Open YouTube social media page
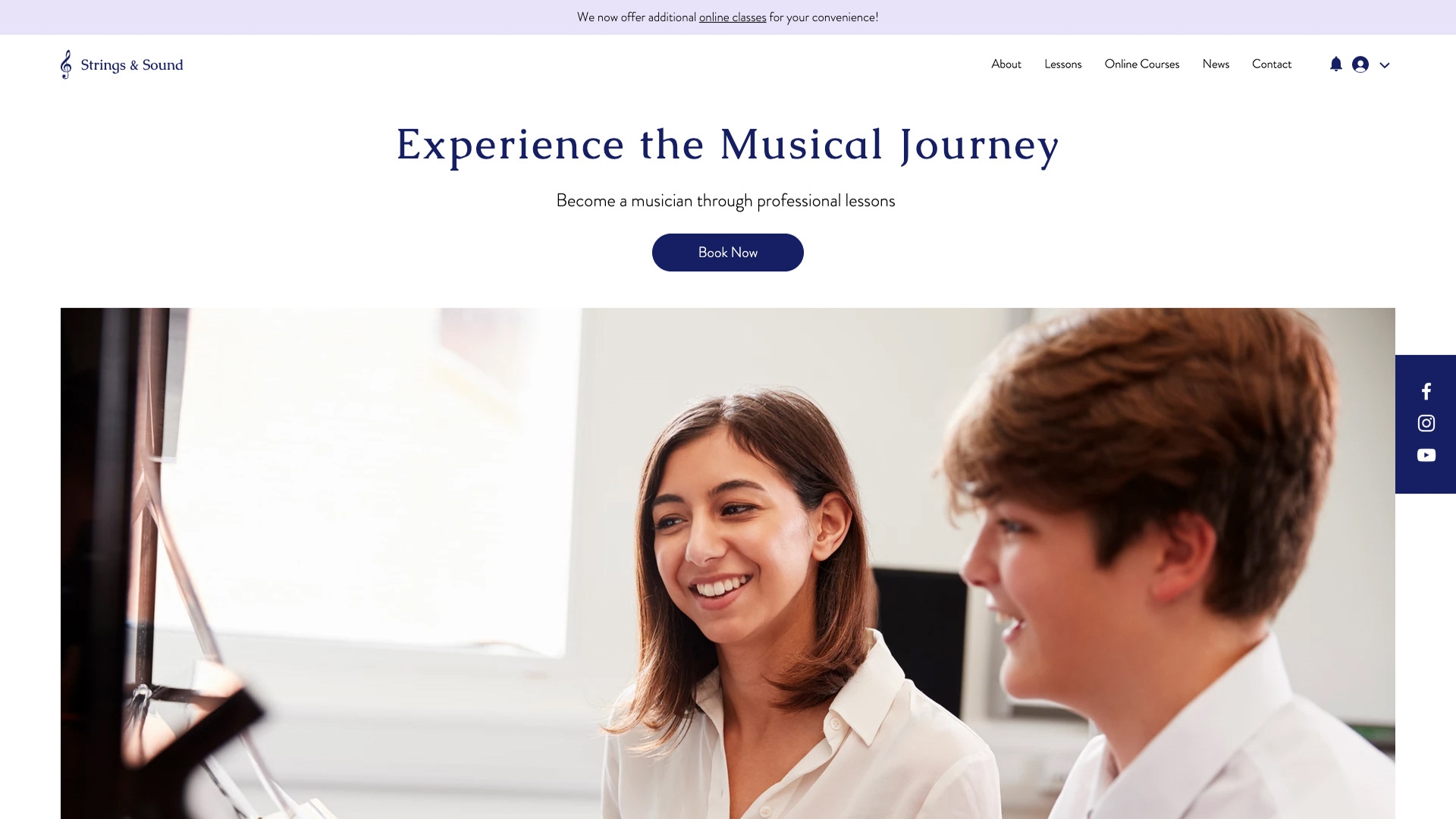This screenshot has width=1456, height=819. (x=1426, y=455)
